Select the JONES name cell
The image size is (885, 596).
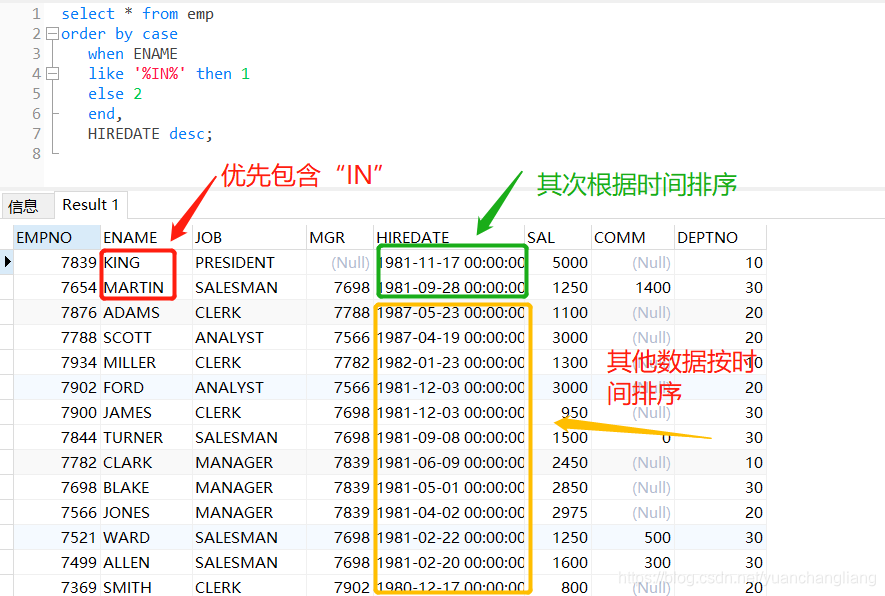point(146,512)
